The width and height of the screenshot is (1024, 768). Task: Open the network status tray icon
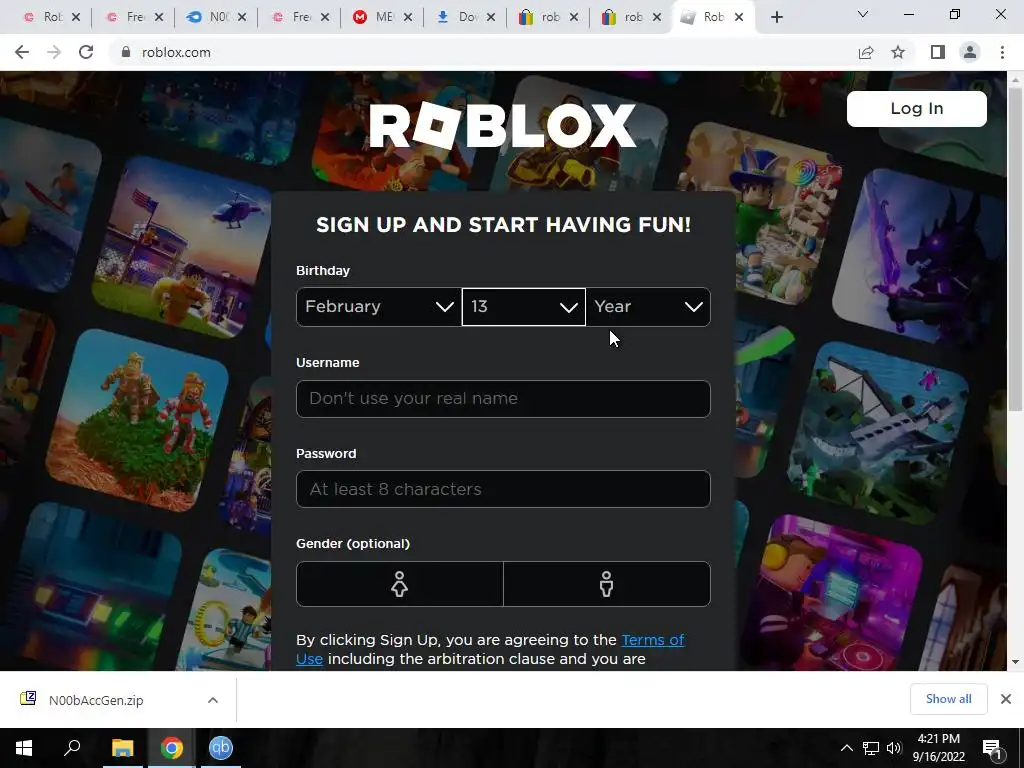pyautogui.click(x=871, y=748)
